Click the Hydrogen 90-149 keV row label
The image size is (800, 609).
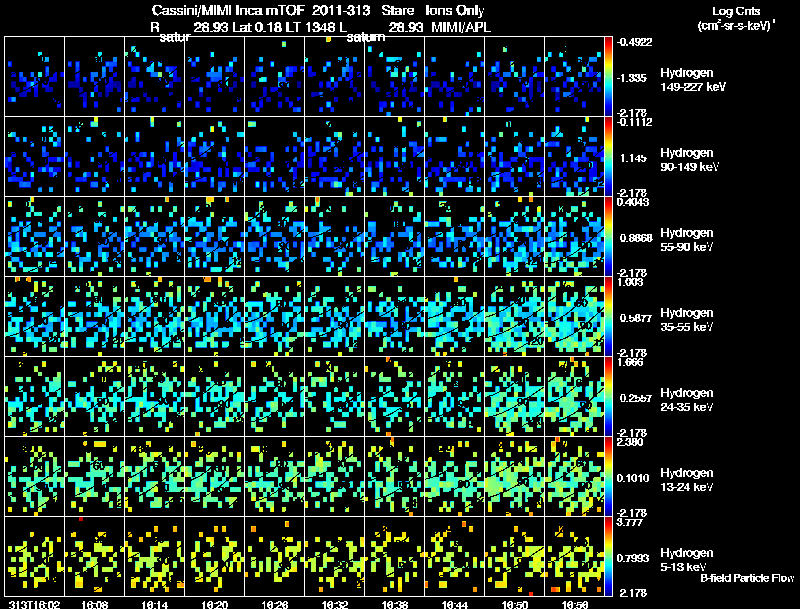pyautogui.click(x=690, y=160)
